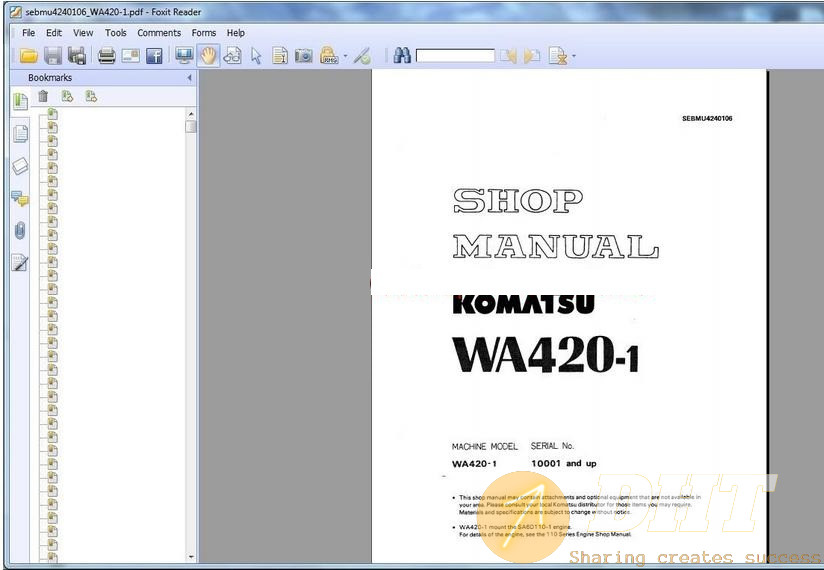Click the RMS lock protection icon
This screenshot has height=570, width=824.
point(329,56)
